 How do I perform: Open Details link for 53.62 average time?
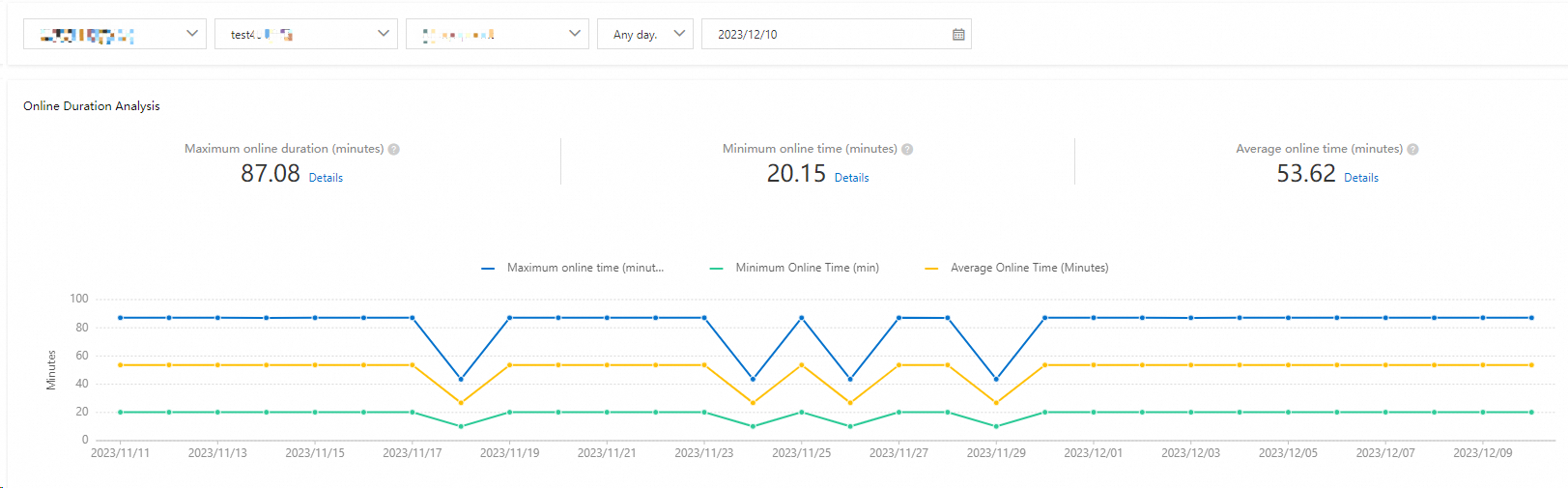coord(1360,178)
